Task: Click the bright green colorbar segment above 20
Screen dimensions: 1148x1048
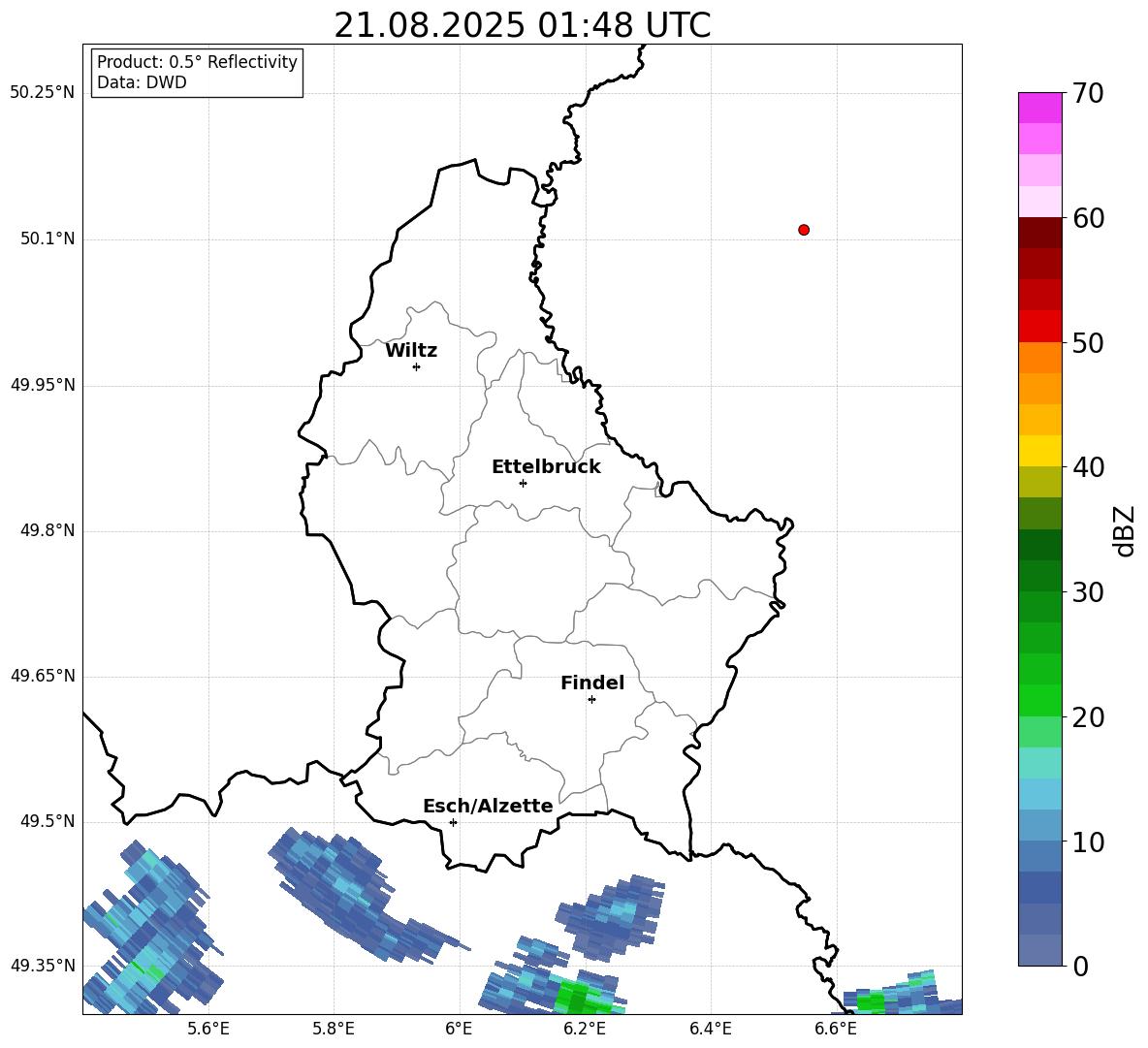Action: pos(1039,700)
